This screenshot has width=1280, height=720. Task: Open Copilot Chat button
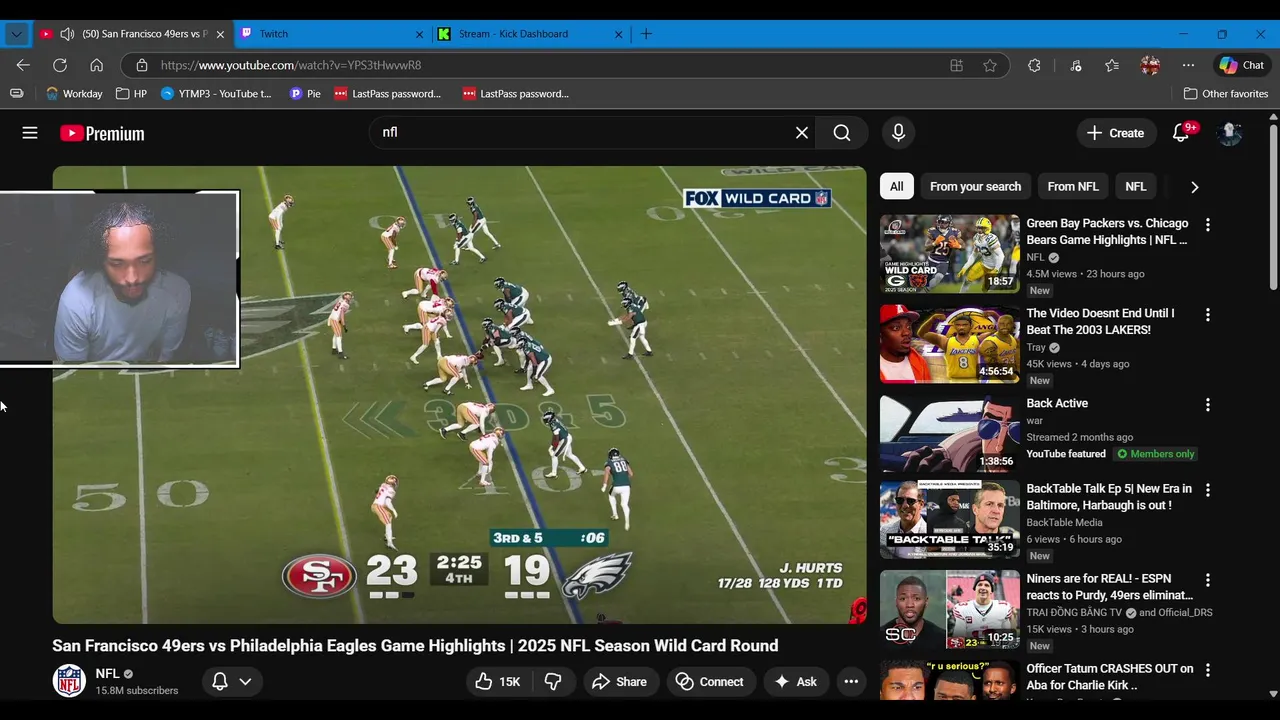[1241, 65]
